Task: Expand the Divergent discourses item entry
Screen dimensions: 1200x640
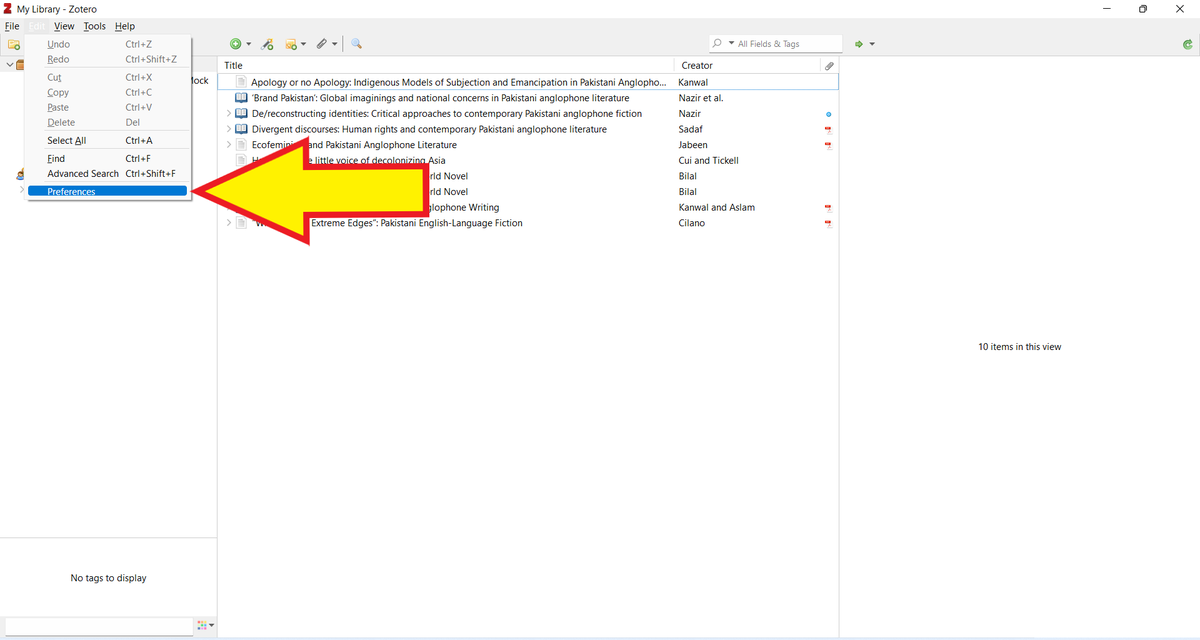Action: [x=227, y=129]
